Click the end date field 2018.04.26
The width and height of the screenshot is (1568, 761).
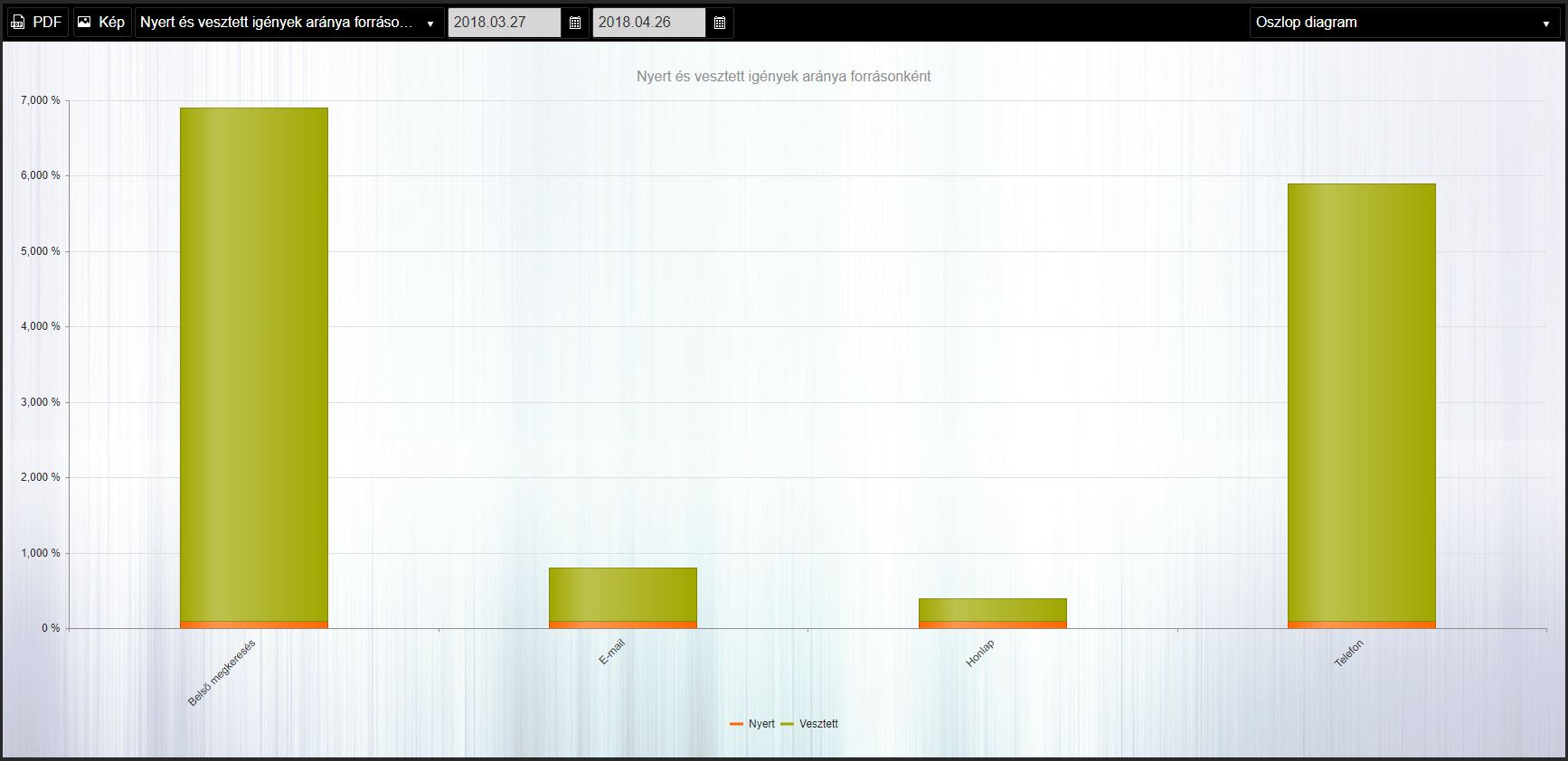649,23
